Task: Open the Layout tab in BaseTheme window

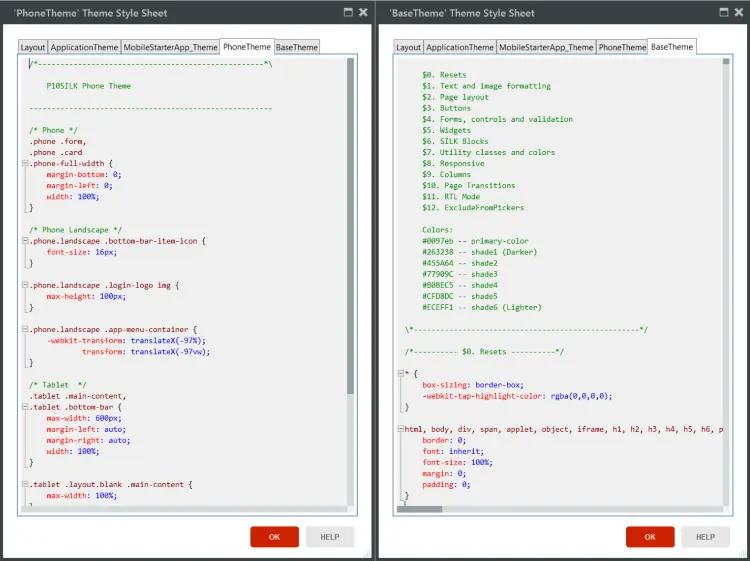Action: 408,47
